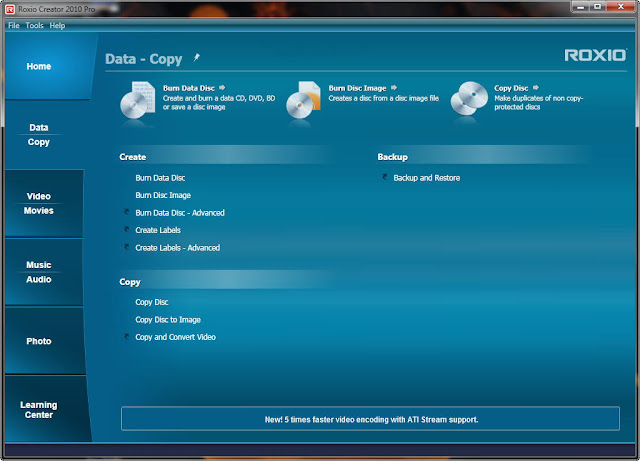Image resolution: width=640 pixels, height=461 pixels.
Task: Click the Roxio app icon in title bar
Action: [x=10, y=9]
